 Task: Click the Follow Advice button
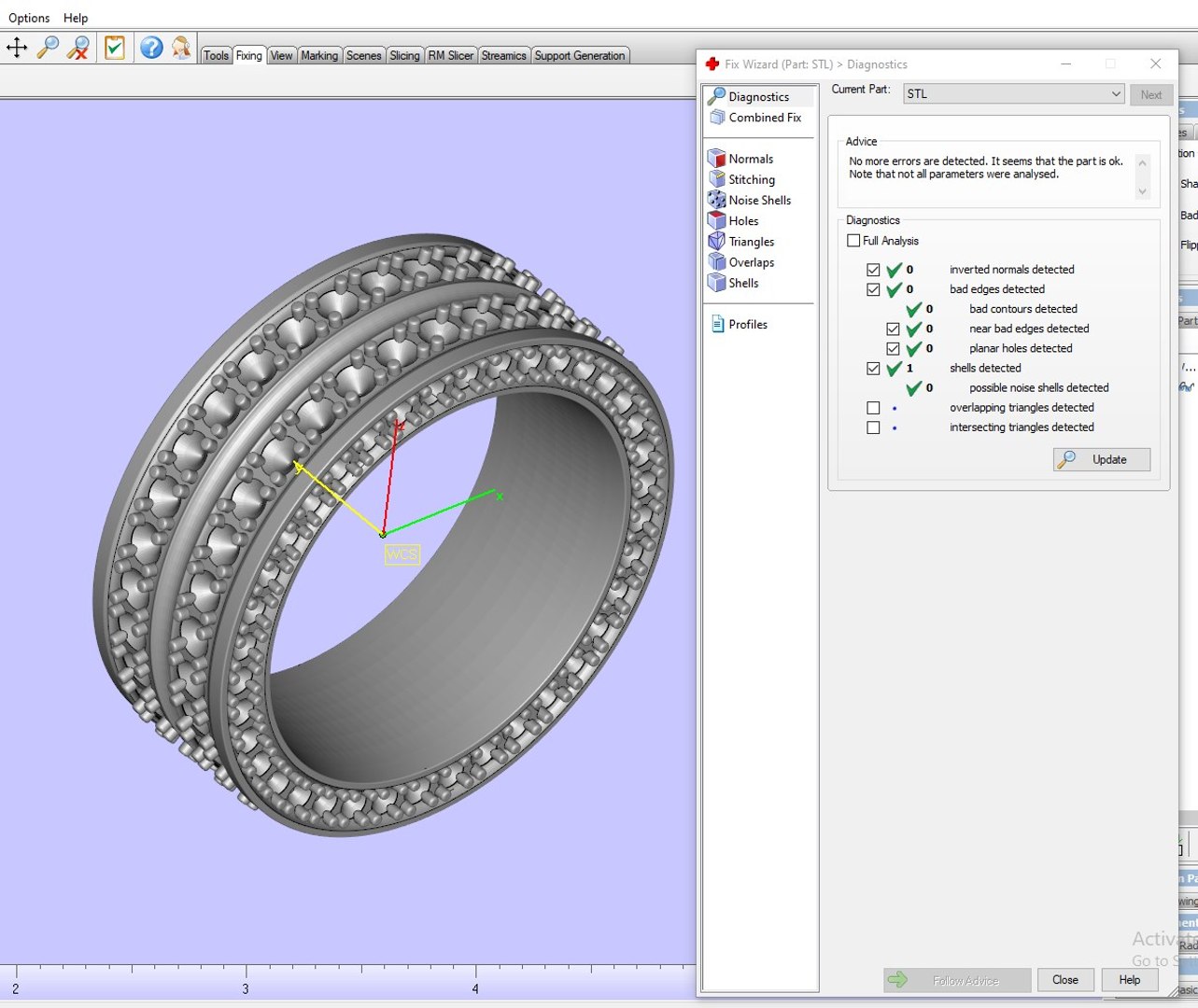pyautogui.click(x=957, y=980)
